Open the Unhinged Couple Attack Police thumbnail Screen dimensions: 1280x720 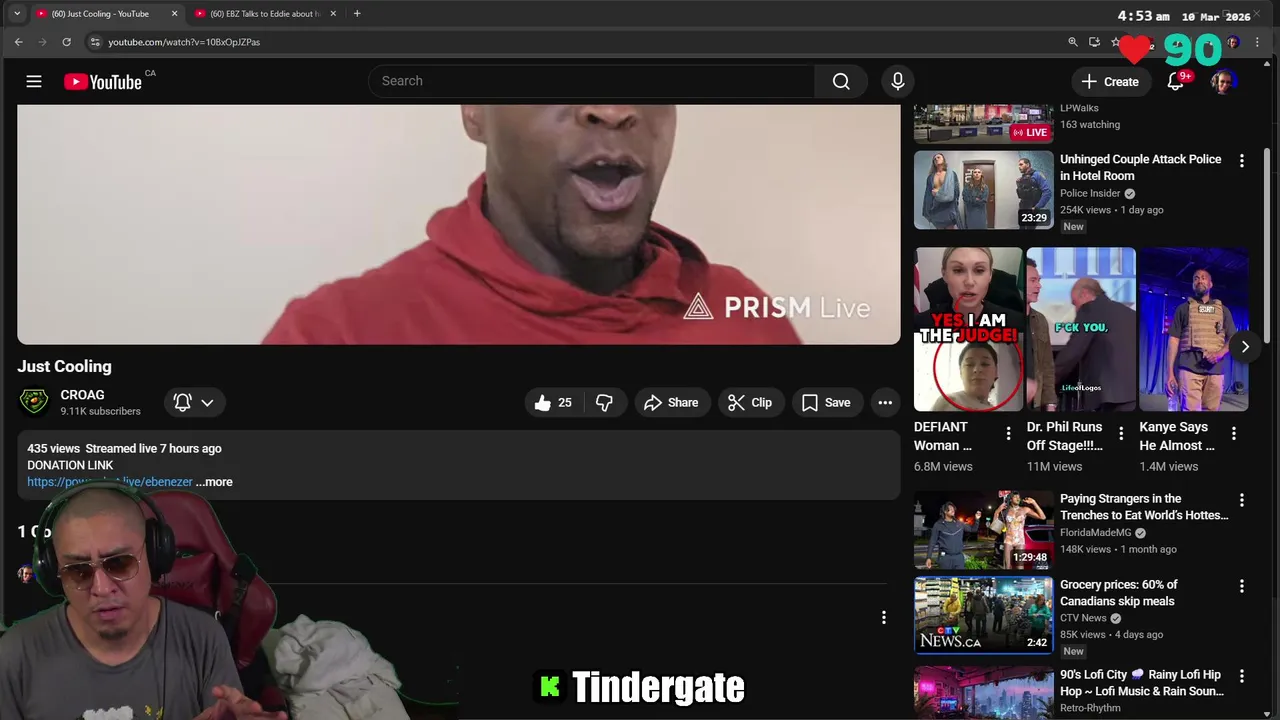click(x=983, y=190)
